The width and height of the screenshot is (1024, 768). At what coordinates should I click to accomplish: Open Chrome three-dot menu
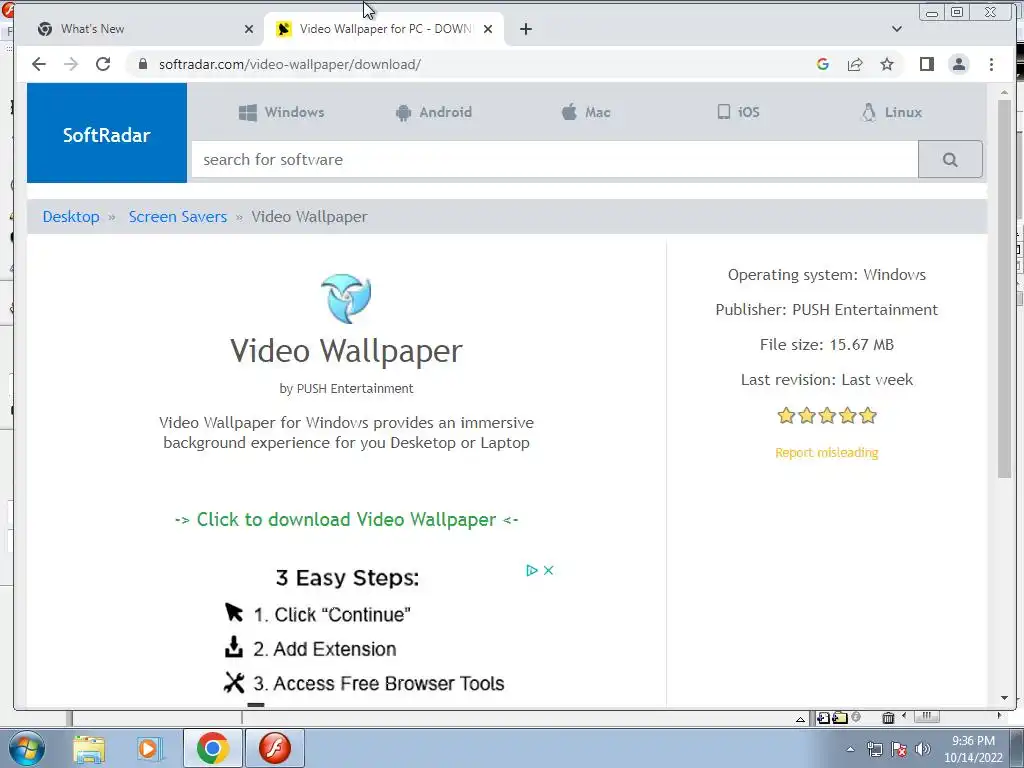point(991,64)
